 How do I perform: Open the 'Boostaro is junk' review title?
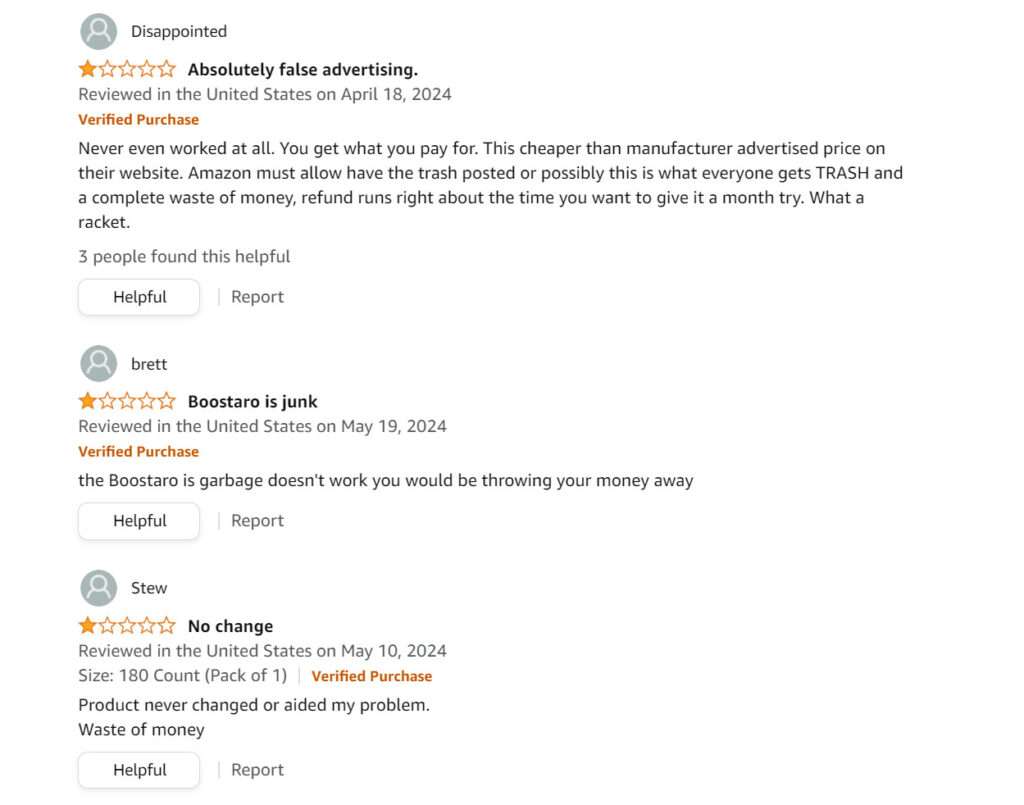point(252,402)
